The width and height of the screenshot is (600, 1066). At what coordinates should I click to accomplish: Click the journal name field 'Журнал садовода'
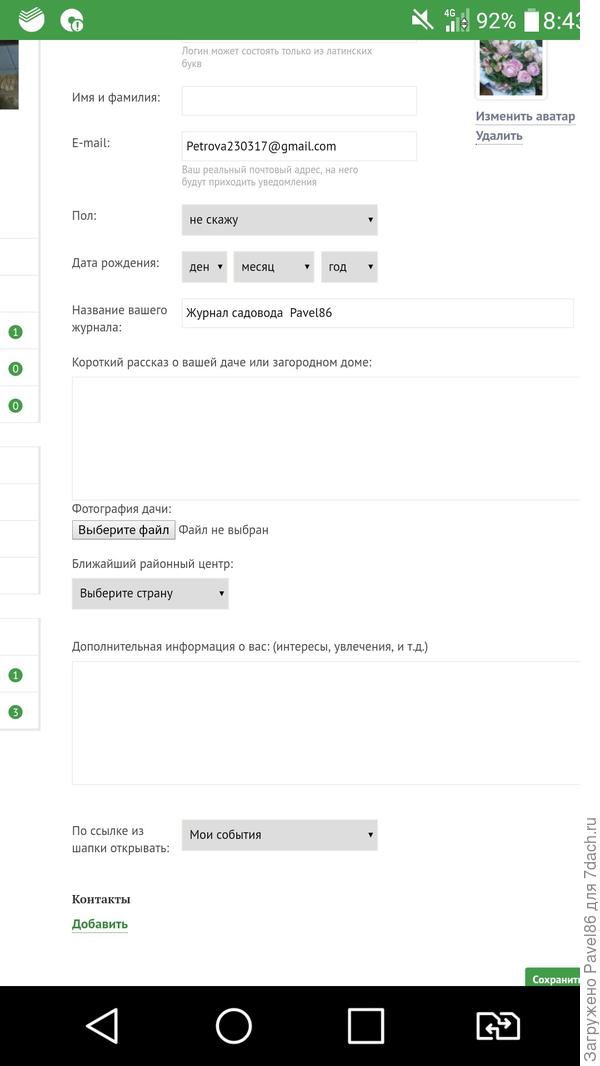click(x=377, y=313)
